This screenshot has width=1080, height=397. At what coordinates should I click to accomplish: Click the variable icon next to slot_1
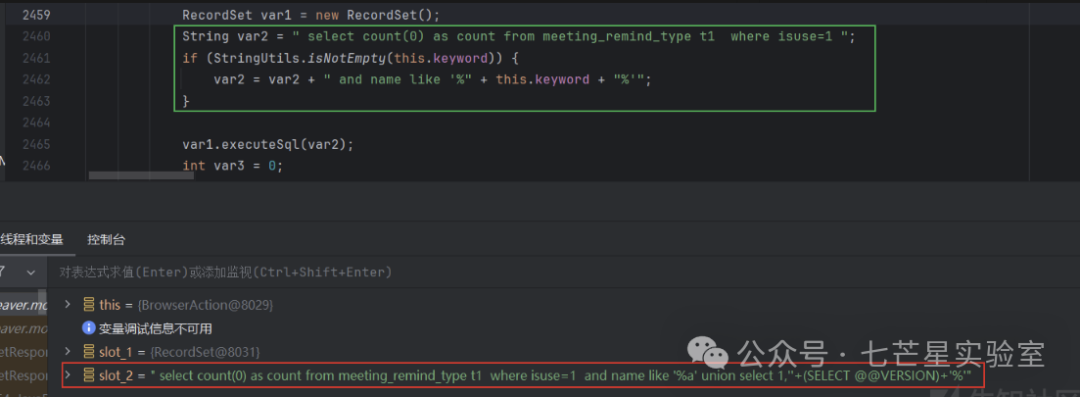pos(88,352)
